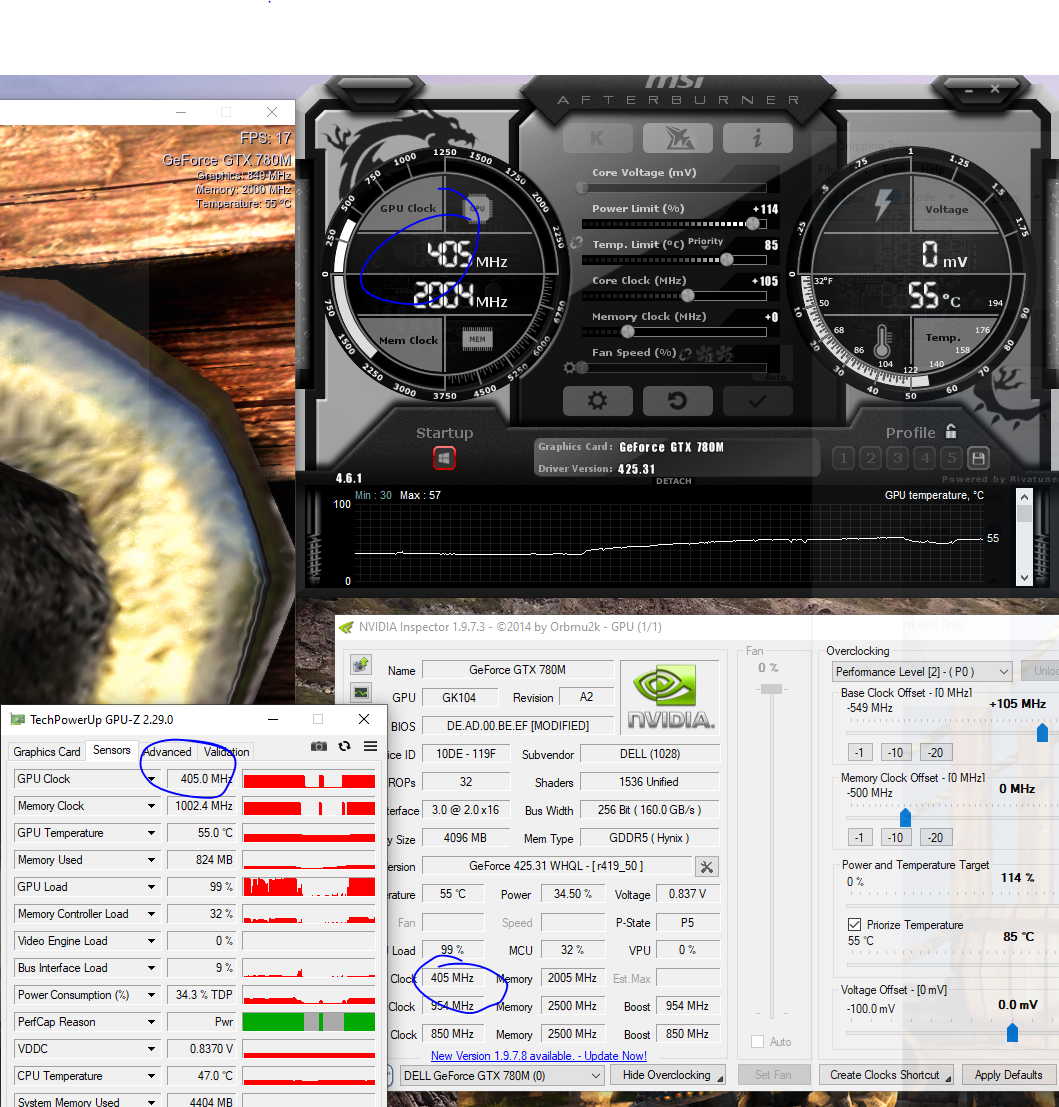
Task: Click the Inspector Name field GeForce GTX 780M
Action: coord(517,670)
